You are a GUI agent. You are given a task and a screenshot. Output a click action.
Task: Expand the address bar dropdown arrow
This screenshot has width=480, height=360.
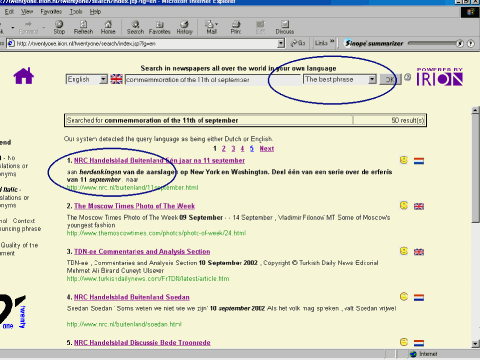281,43
